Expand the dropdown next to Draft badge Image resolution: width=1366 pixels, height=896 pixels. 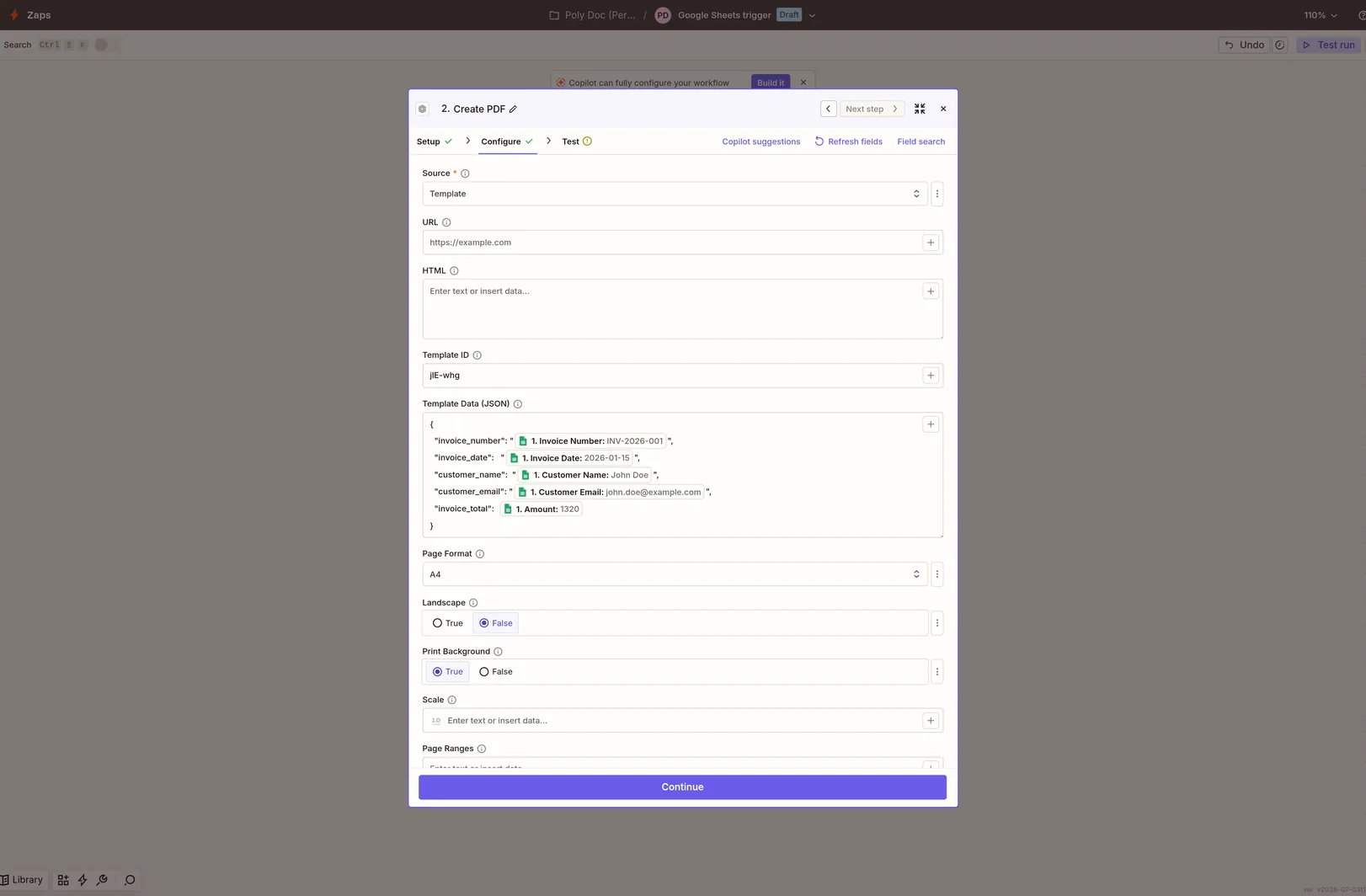tap(812, 15)
